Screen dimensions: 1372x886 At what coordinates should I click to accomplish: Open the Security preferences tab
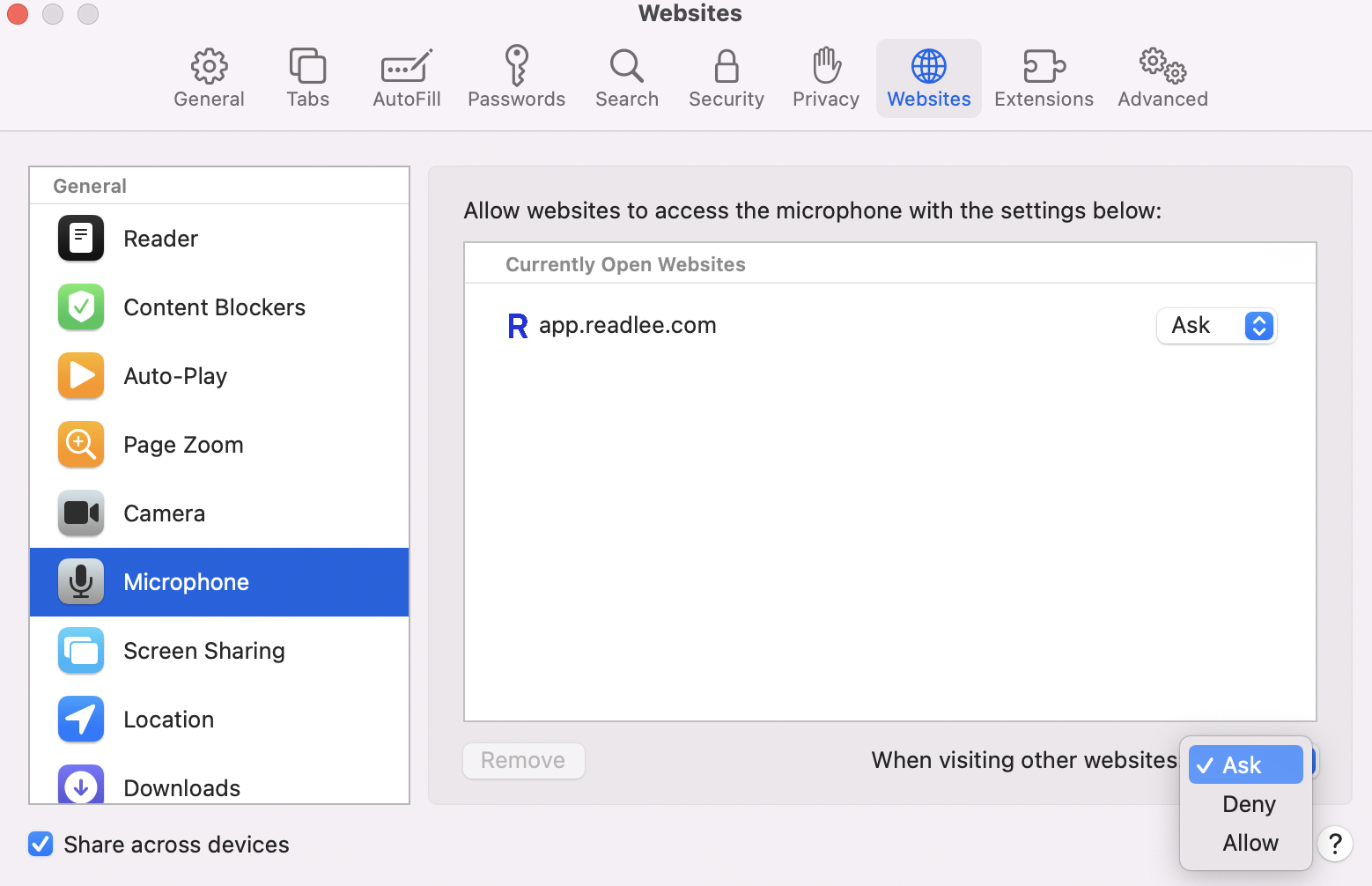click(x=727, y=78)
